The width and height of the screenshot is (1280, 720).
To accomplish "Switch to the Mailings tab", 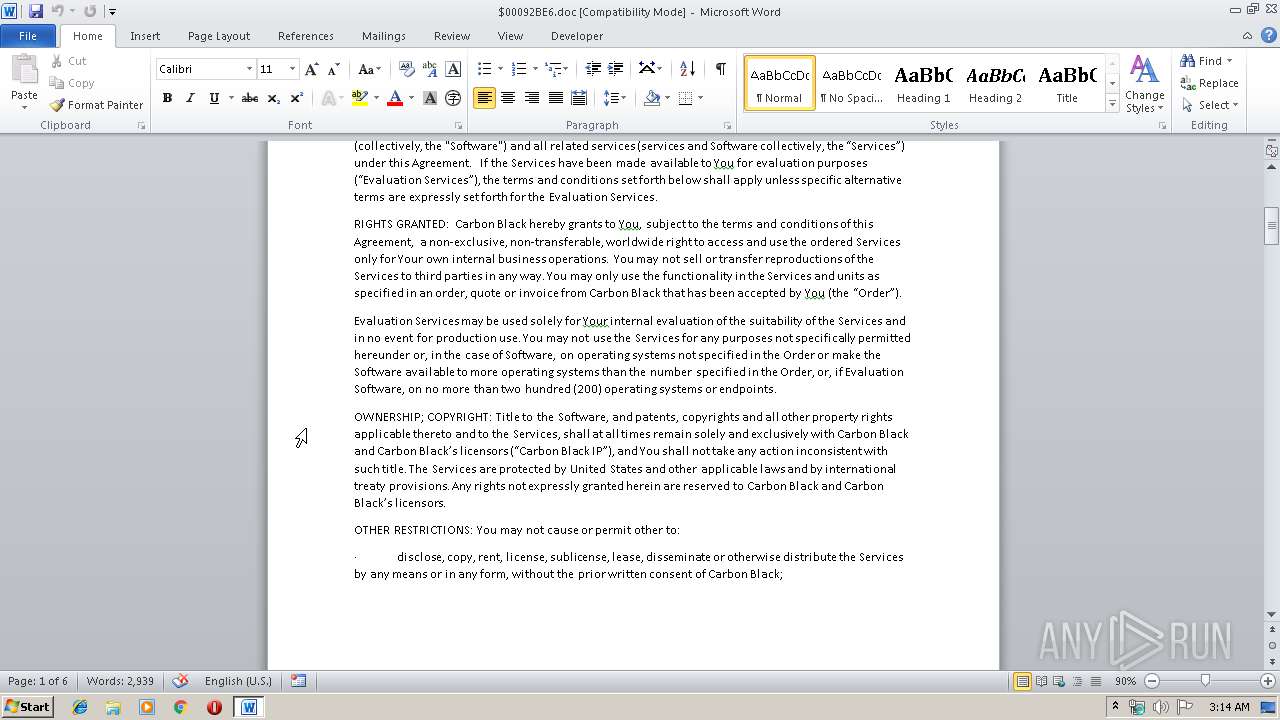I will click(384, 36).
